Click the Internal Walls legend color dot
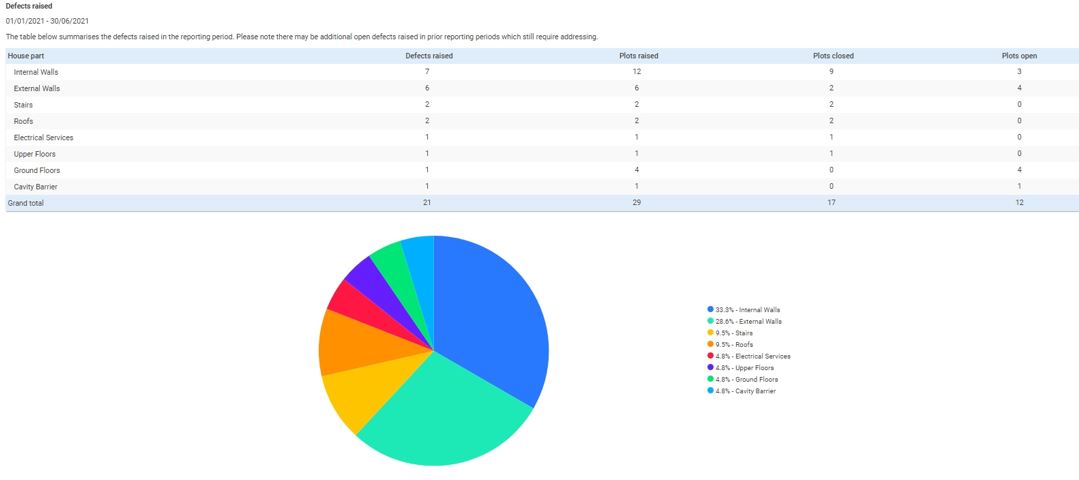Image resolution: width=1079 pixels, height=480 pixels. click(710, 310)
